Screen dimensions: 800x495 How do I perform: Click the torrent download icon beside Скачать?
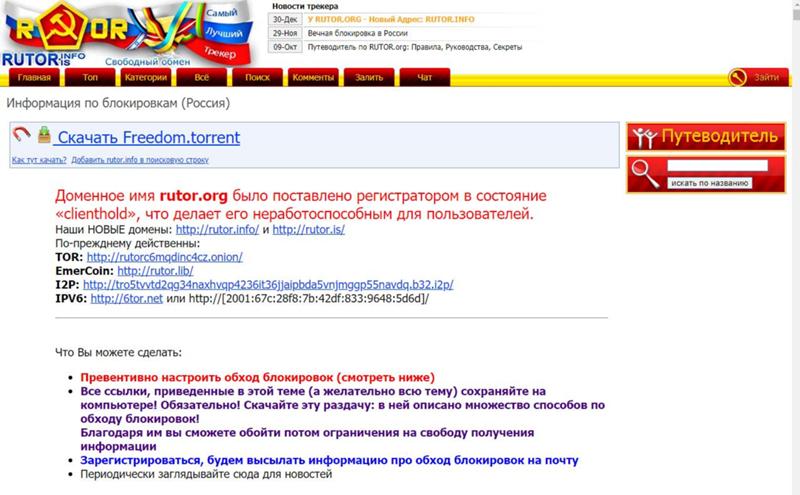click(44, 135)
